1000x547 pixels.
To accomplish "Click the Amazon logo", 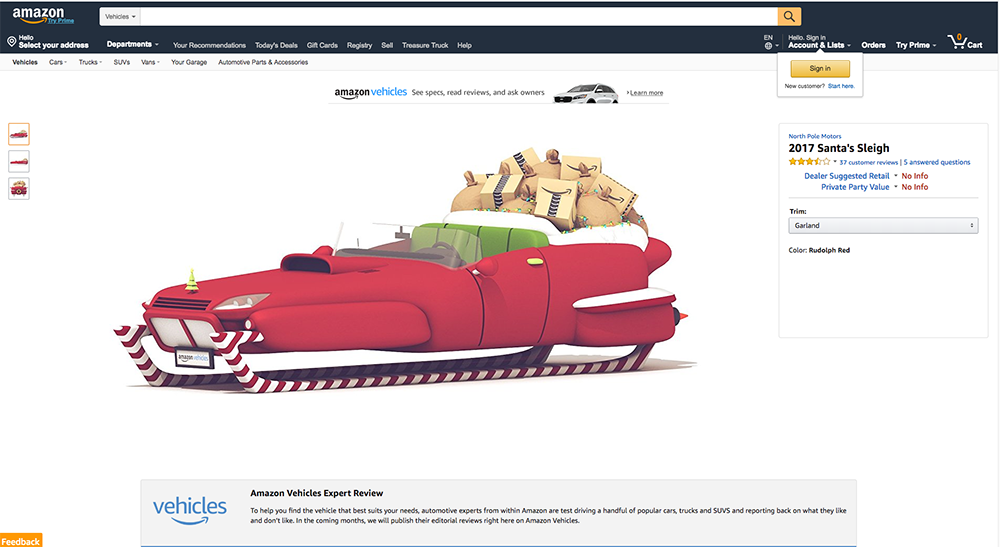I will (38, 14).
